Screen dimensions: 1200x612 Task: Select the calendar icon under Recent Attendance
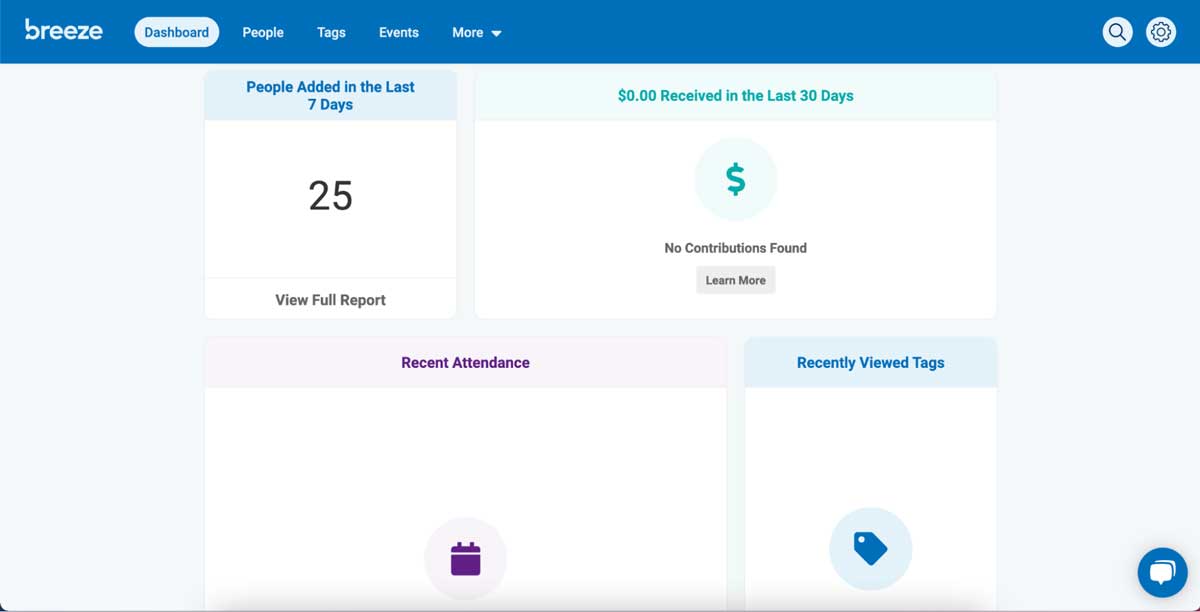tap(465, 558)
